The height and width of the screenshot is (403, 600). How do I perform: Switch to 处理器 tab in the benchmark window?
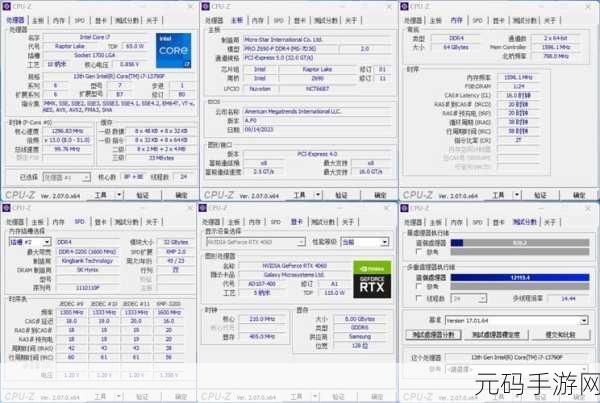(x=413, y=222)
